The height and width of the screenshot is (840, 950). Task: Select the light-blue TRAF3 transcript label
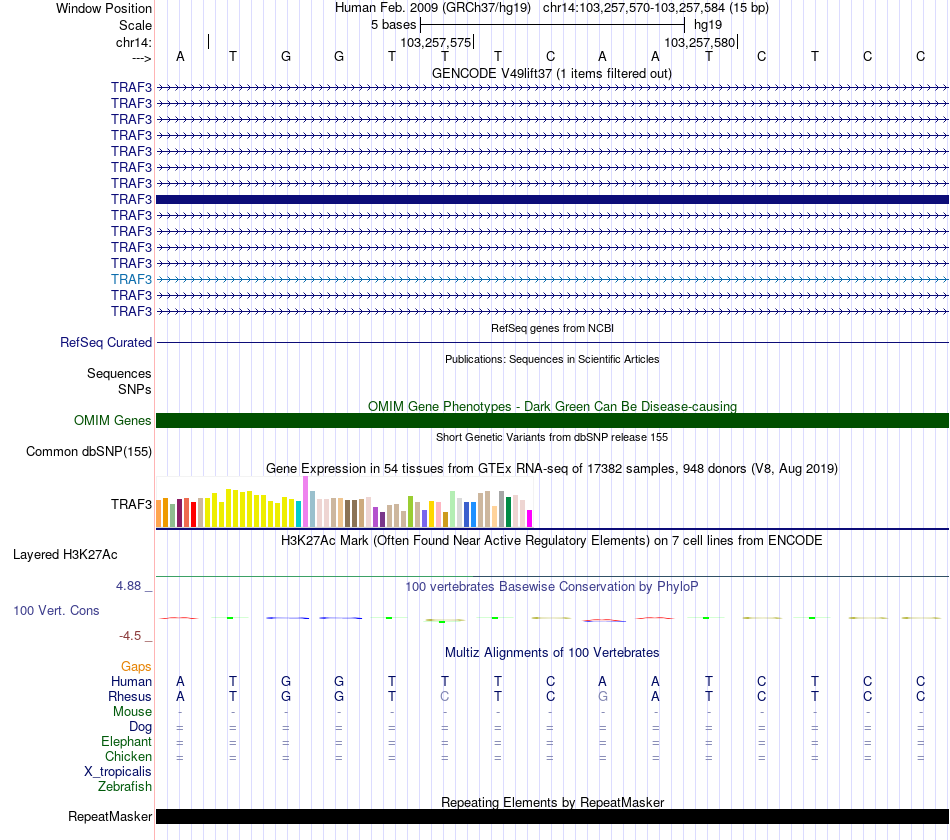point(131,279)
